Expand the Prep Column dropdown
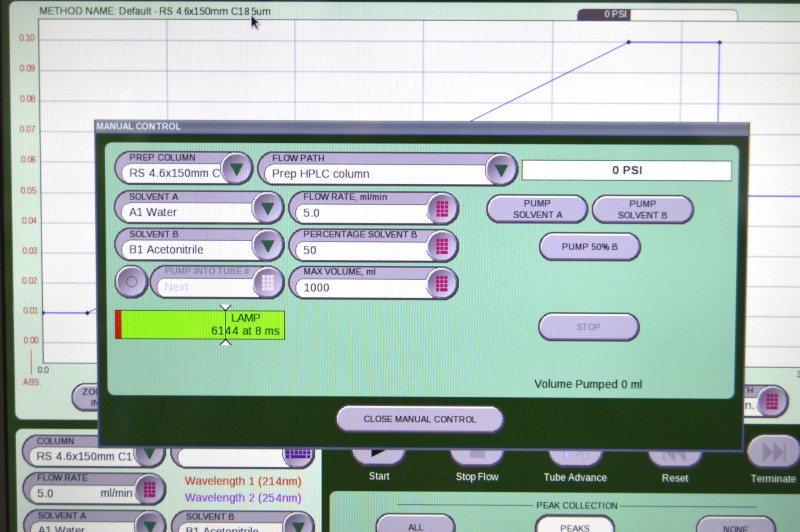The width and height of the screenshot is (800, 532). 236,170
